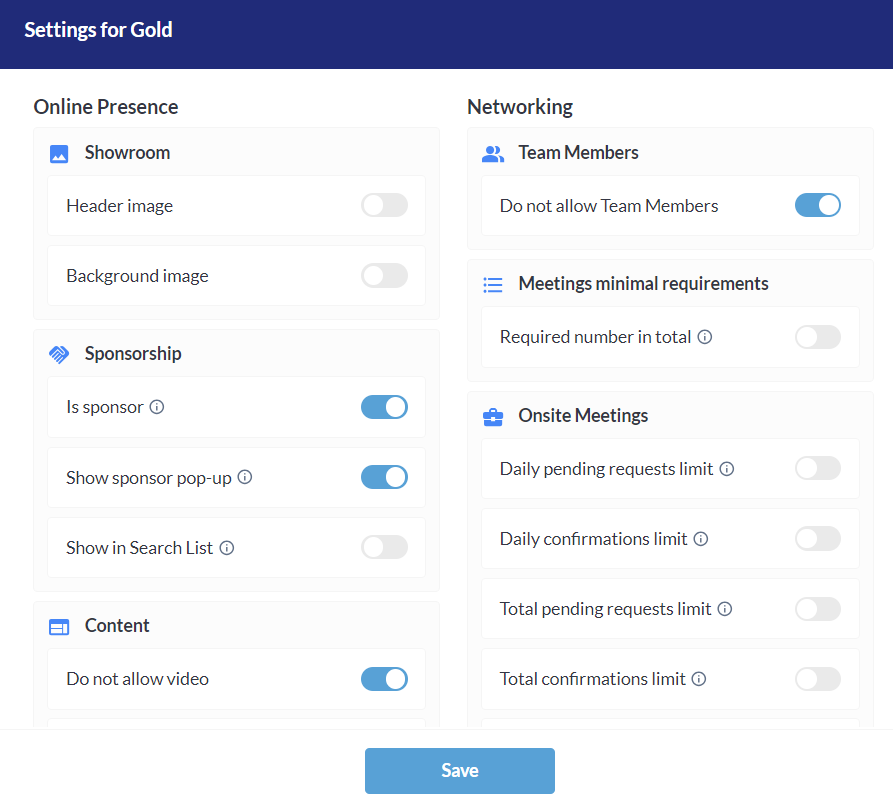
Task: Click info icon for Daily pending requests limit
Action: click(727, 468)
